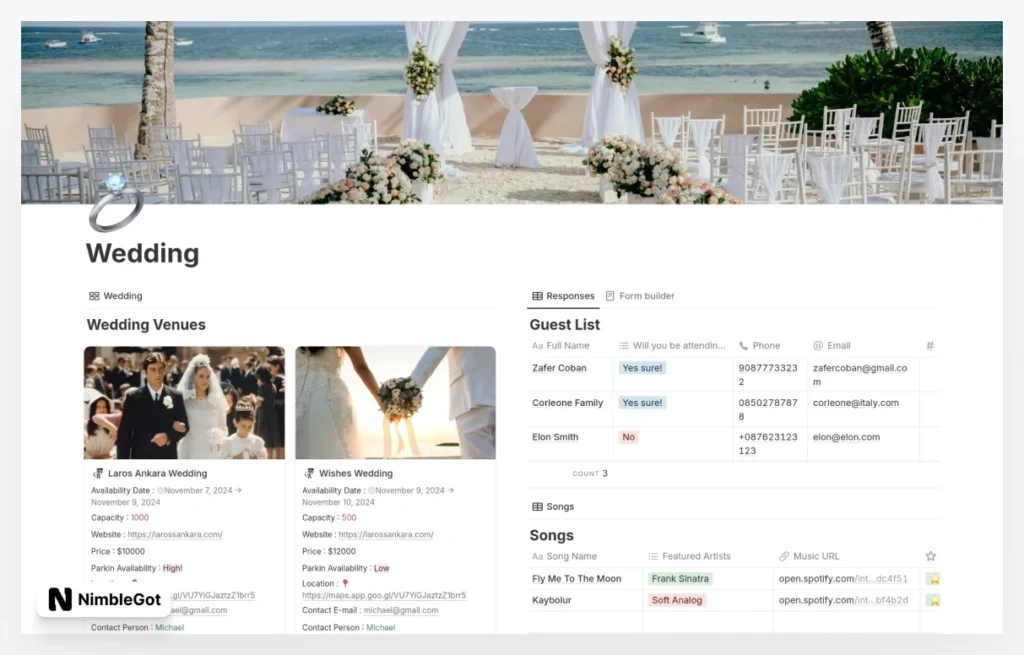The image size is (1024, 655).
Task: Click Low parking tag on Wishes Wedding
Action: (381, 569)
